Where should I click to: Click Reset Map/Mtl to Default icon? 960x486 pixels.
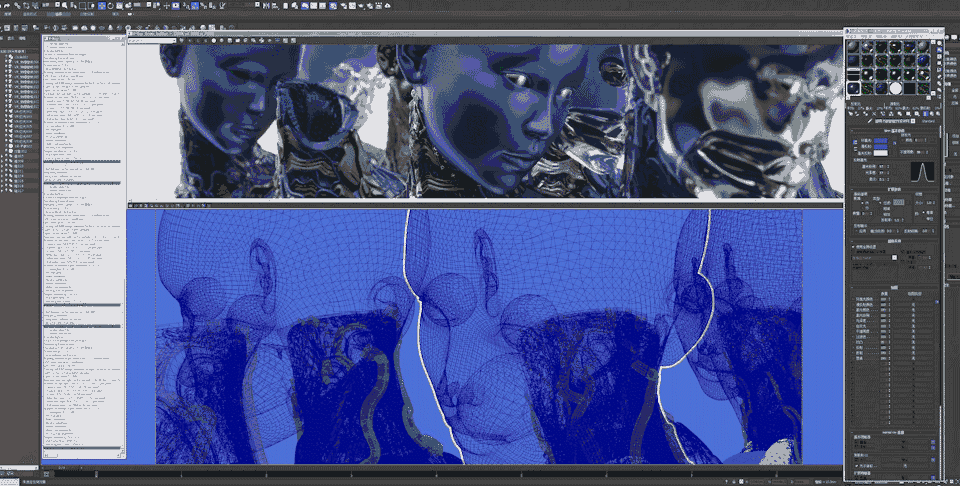tap(873, 114)
